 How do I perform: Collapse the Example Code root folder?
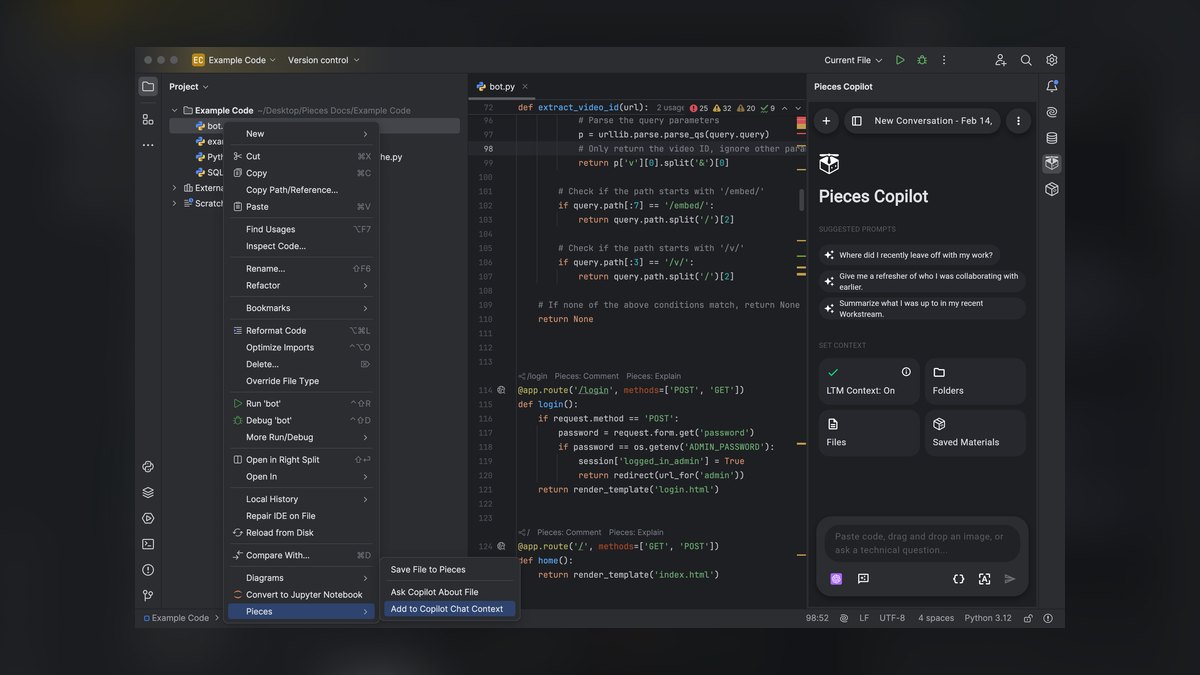point(174,111)
